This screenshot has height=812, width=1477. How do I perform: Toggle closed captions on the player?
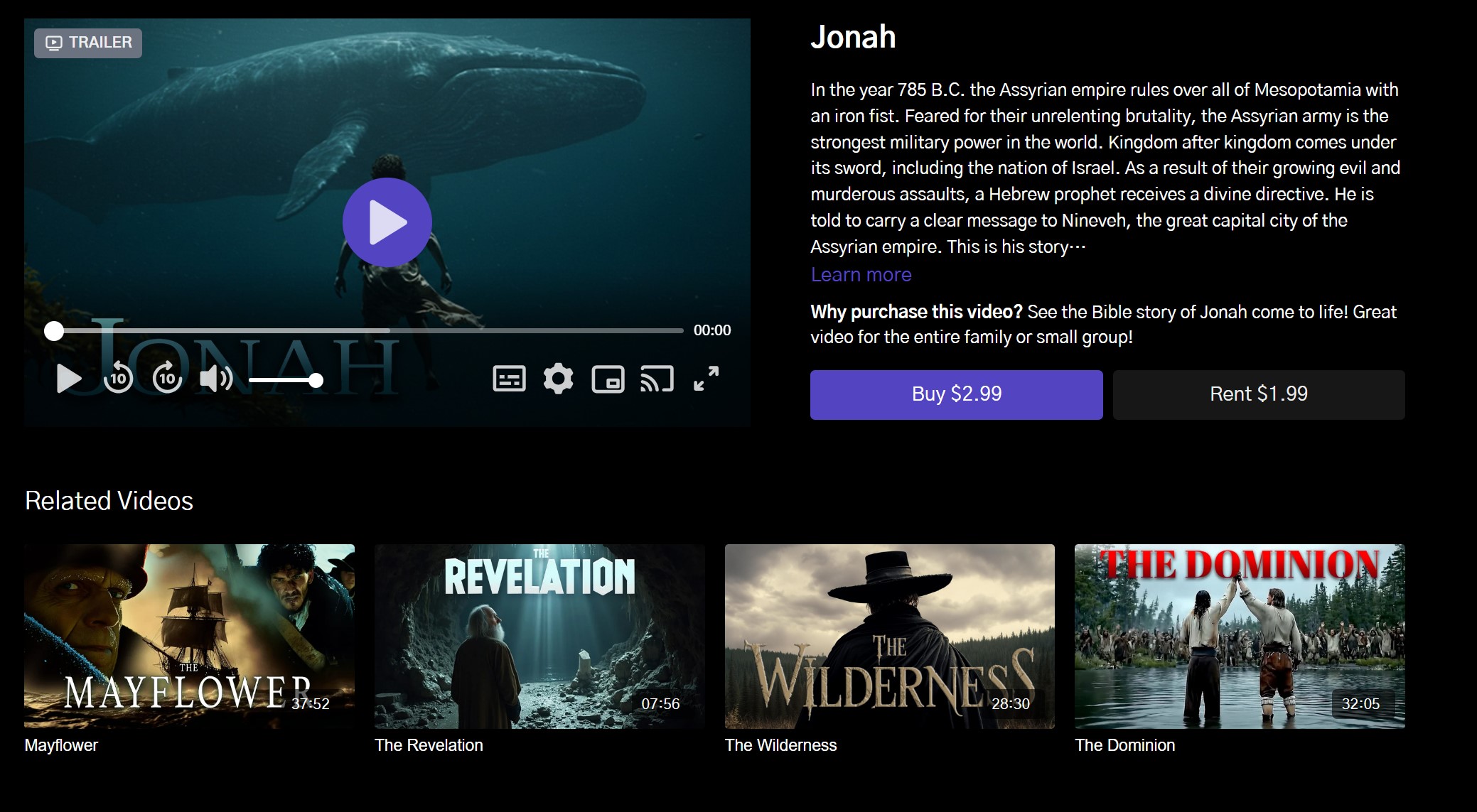coord(509,379)
